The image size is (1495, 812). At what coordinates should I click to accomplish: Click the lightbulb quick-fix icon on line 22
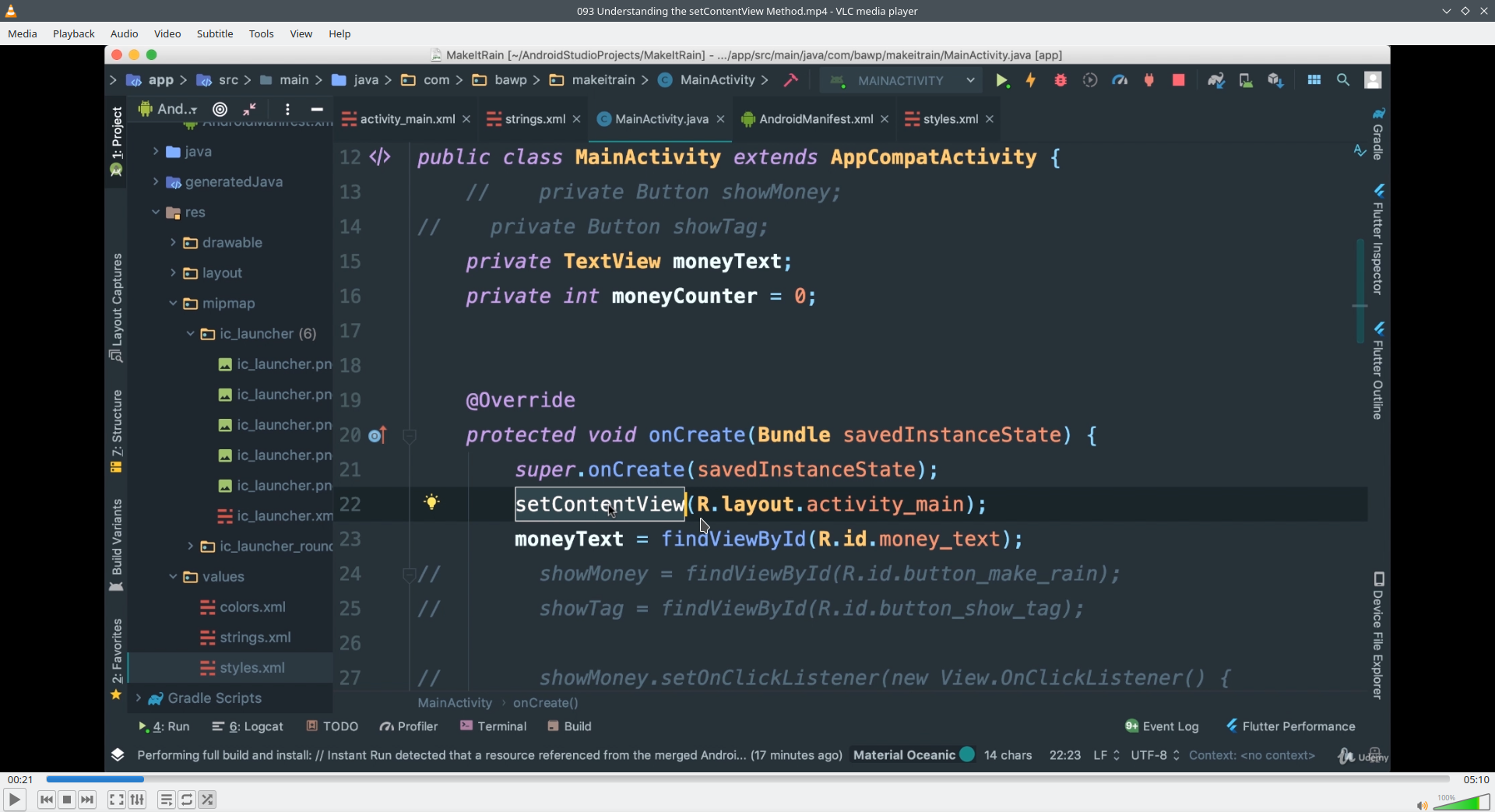431,502
